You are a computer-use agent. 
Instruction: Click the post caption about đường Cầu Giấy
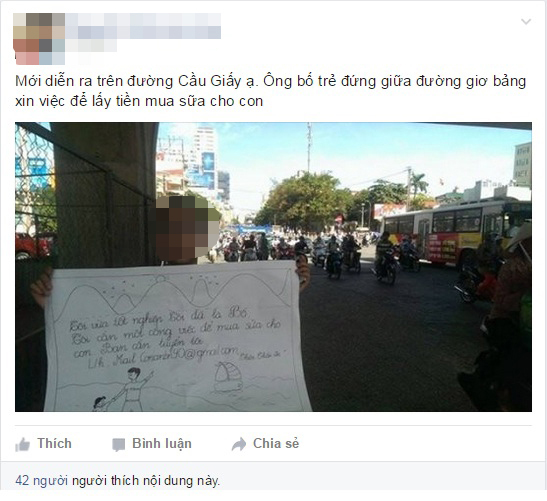point(270,91)
